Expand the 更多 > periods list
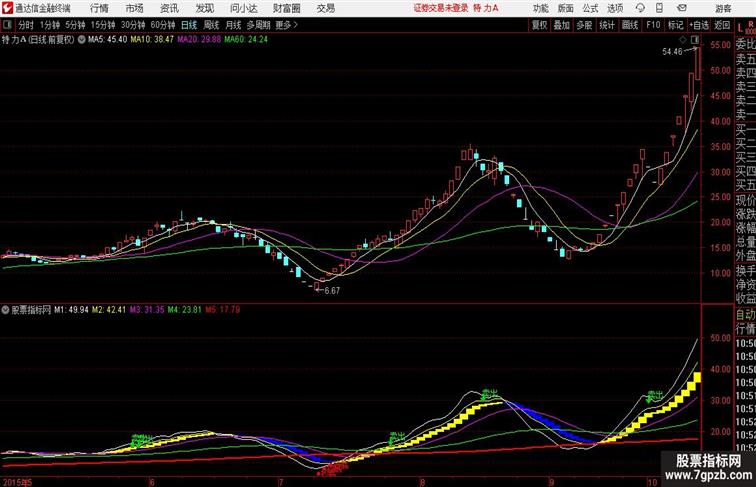This screenshot has width=756, height=487. tap(287, 25)
